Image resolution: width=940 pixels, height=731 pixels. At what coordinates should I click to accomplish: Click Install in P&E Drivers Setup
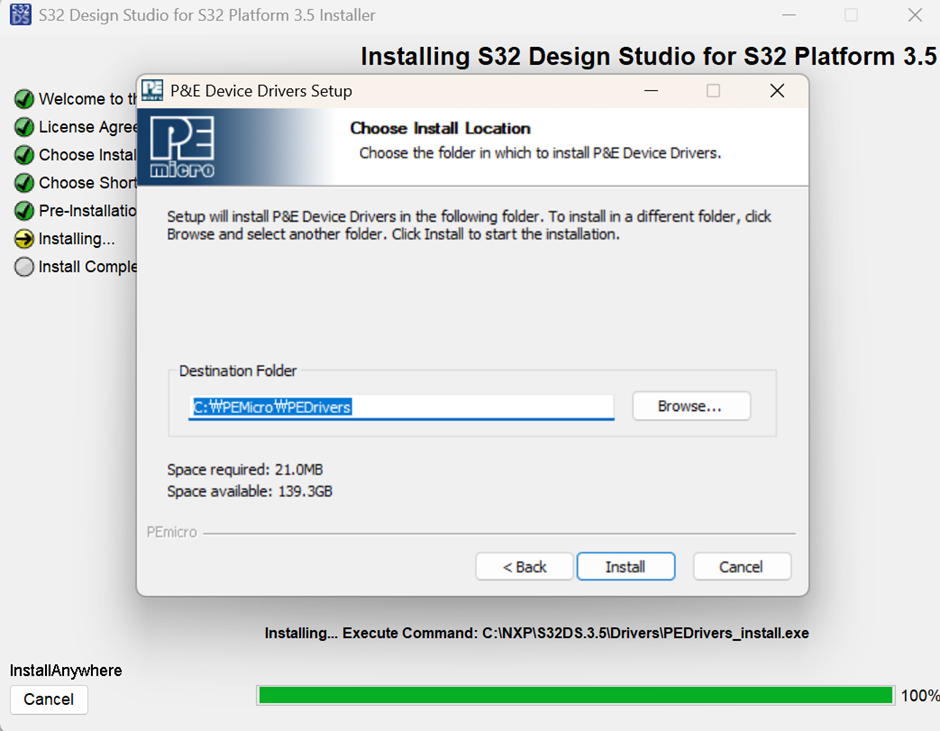pos(626,567)
